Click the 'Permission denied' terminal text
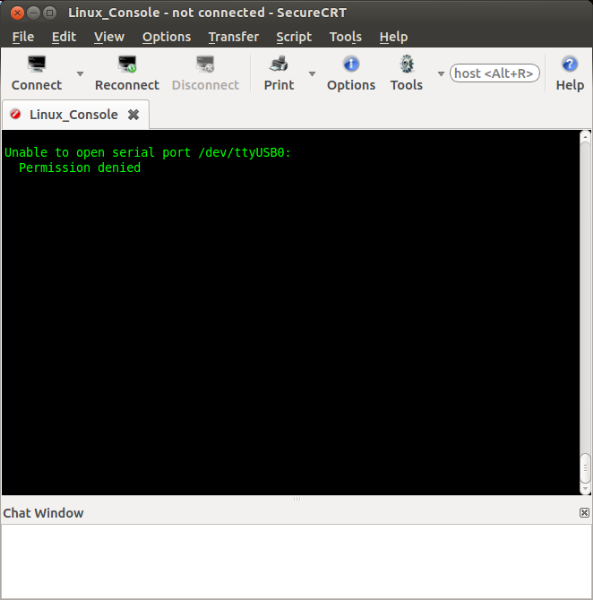 (x=80, y=168)
